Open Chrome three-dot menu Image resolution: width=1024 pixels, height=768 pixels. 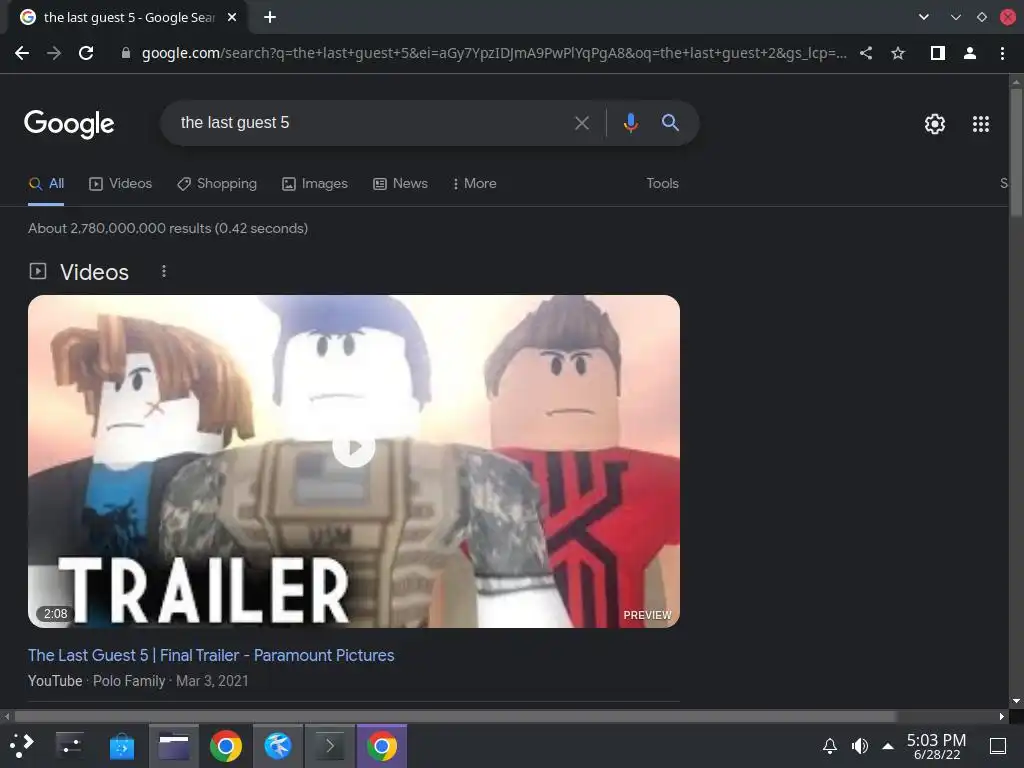1002,53
